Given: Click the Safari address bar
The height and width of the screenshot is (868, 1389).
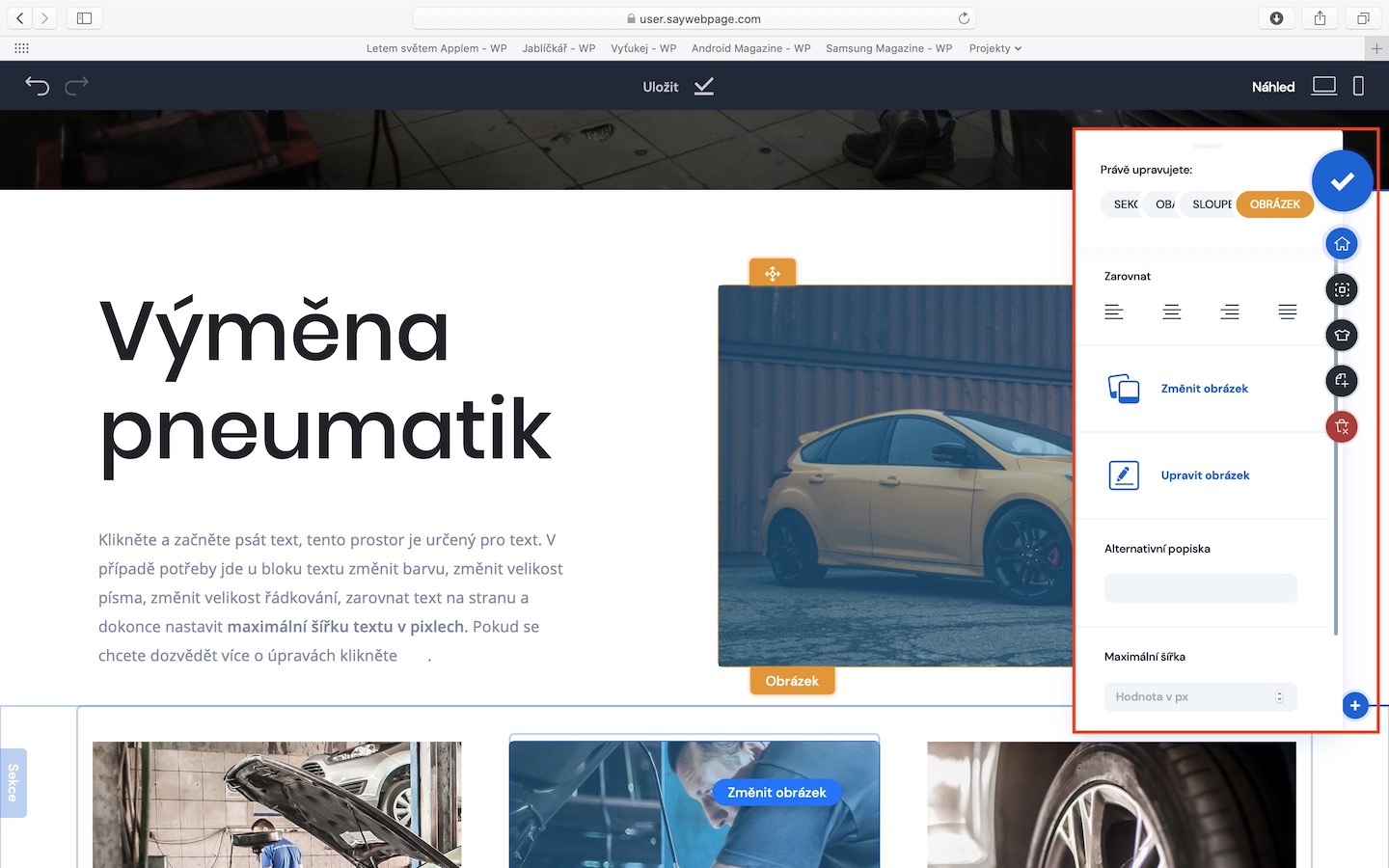Looking at the screenshot, I should click(x=694, y=18).
